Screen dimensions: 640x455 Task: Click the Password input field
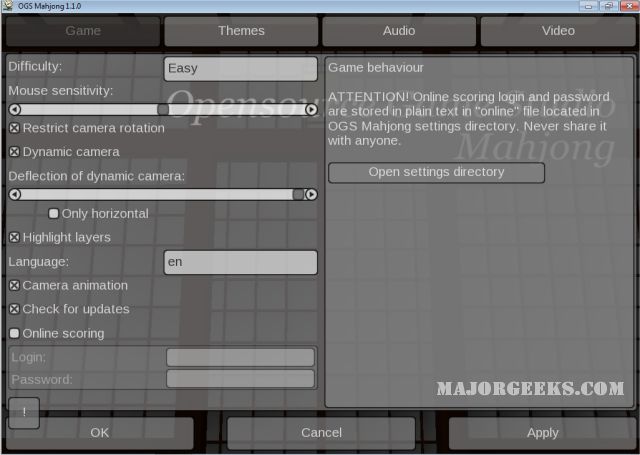click(240, 379)
